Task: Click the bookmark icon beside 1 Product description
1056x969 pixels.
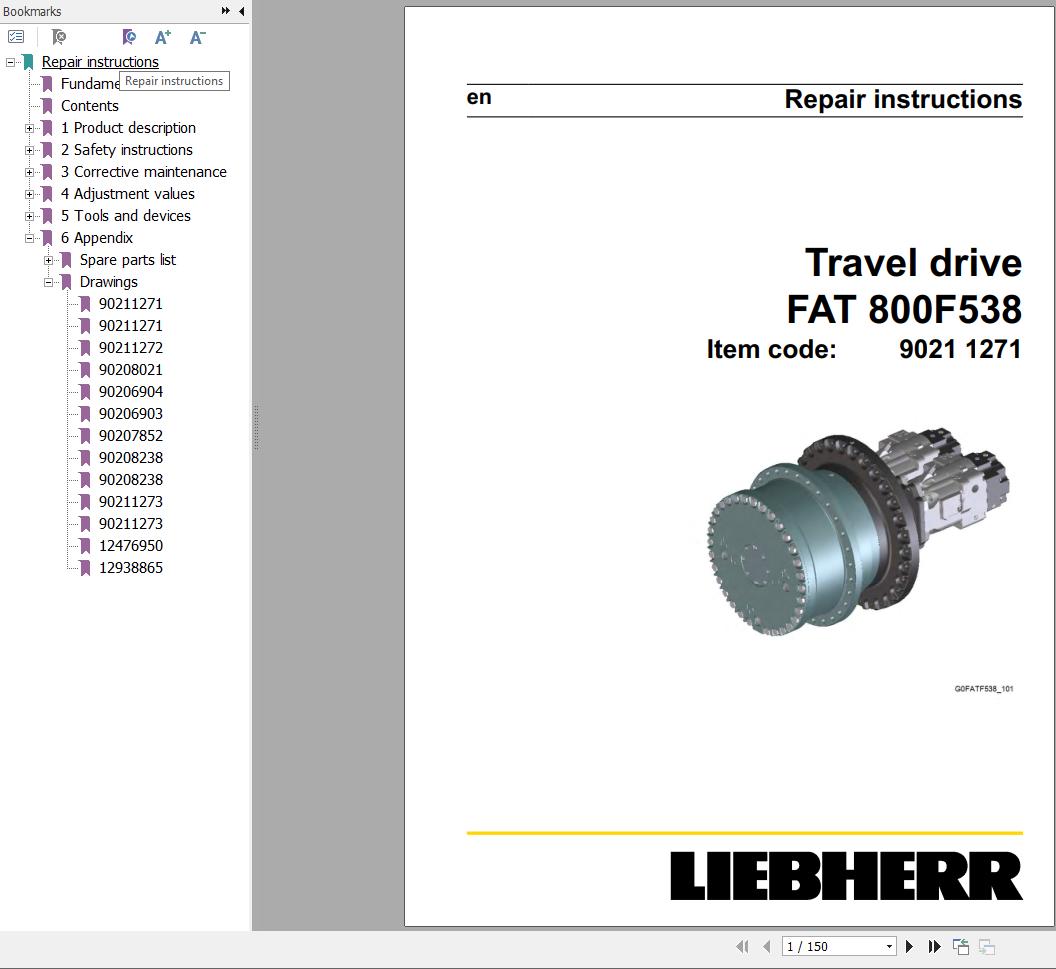Action: pyautogui.click(x=47, y=128)
